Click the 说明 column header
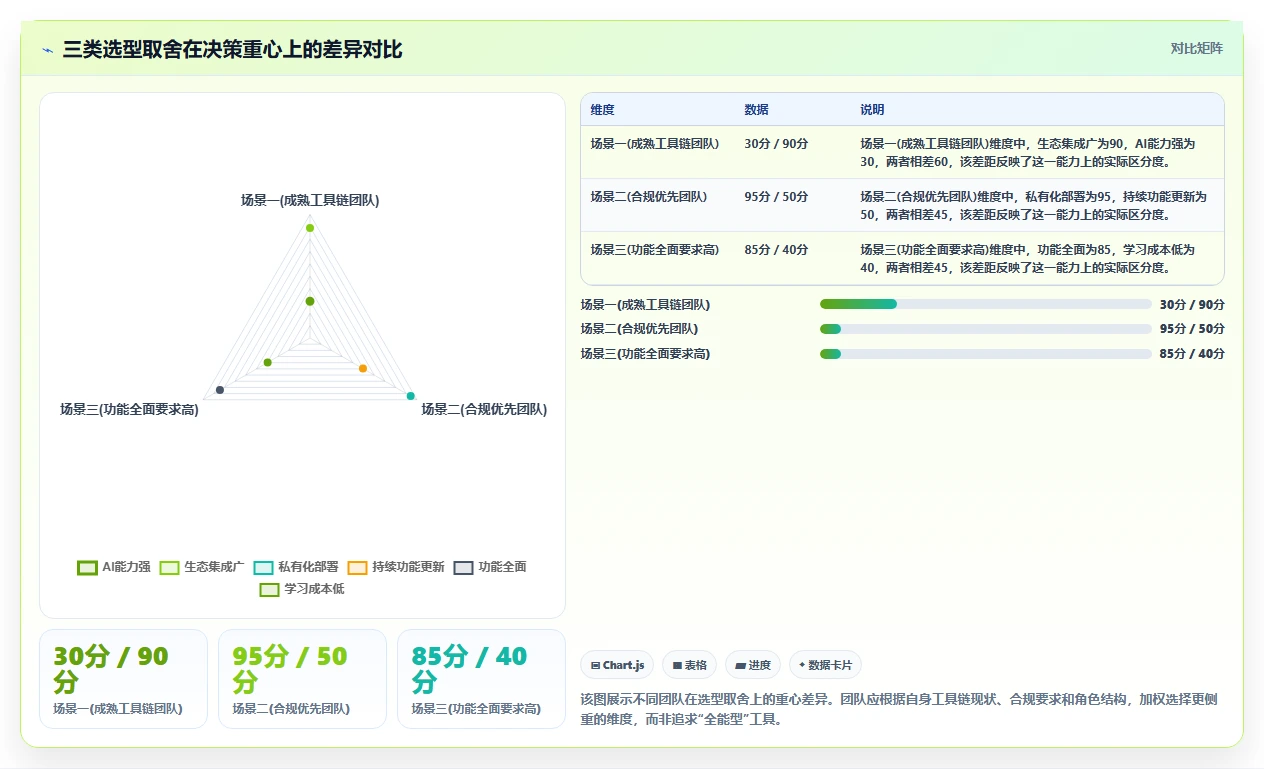Screen dimensions: 1264x769 point(873,110)
